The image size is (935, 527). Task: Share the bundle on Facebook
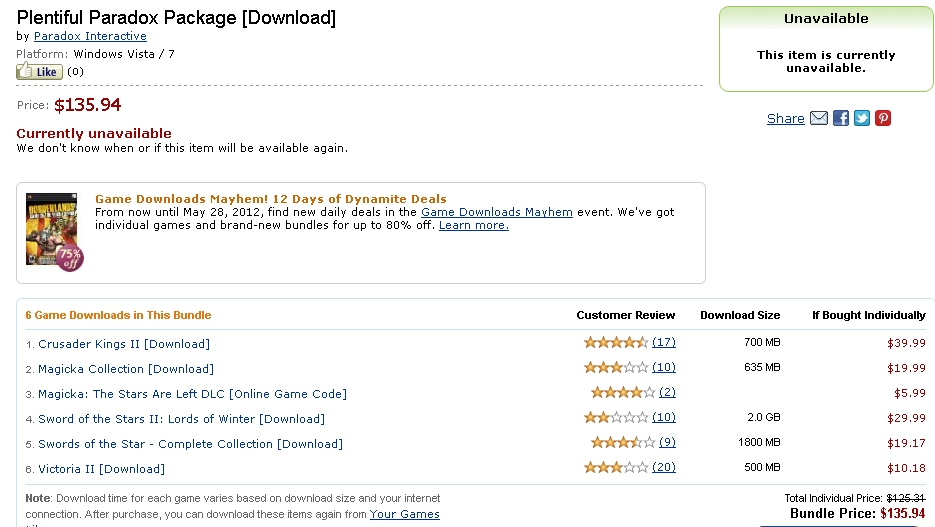(x=841, y=118)
